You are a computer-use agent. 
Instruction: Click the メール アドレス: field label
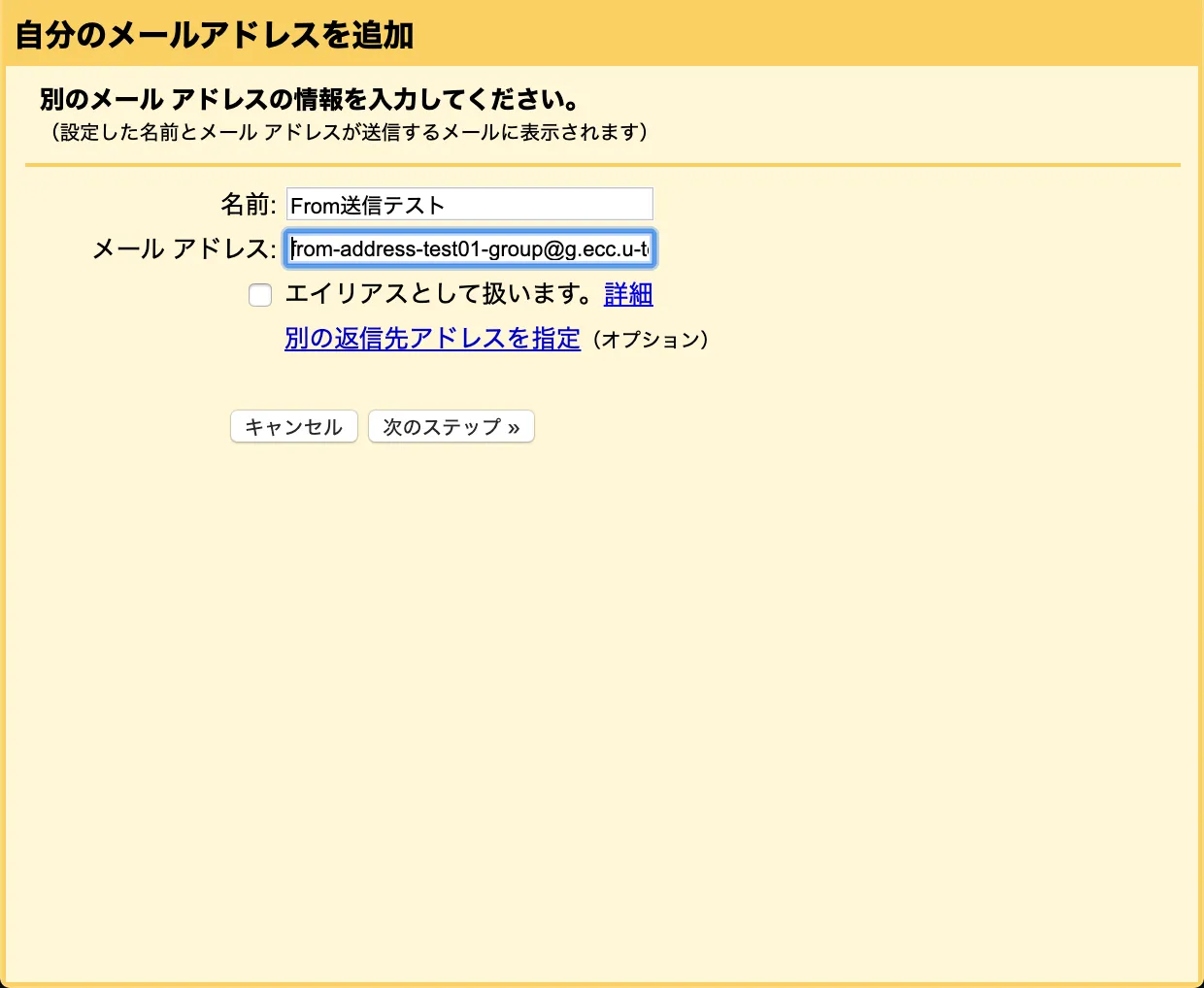(184, 249)
